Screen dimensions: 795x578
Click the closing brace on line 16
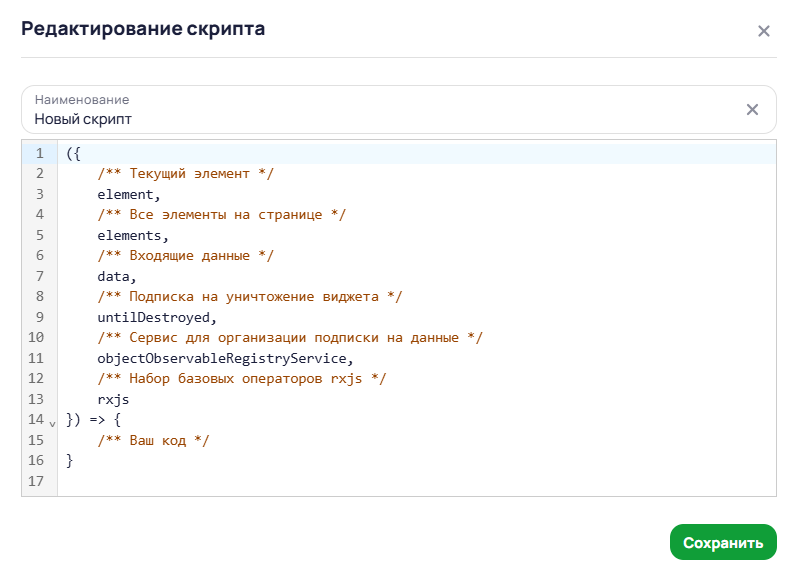tap(70, 460)
